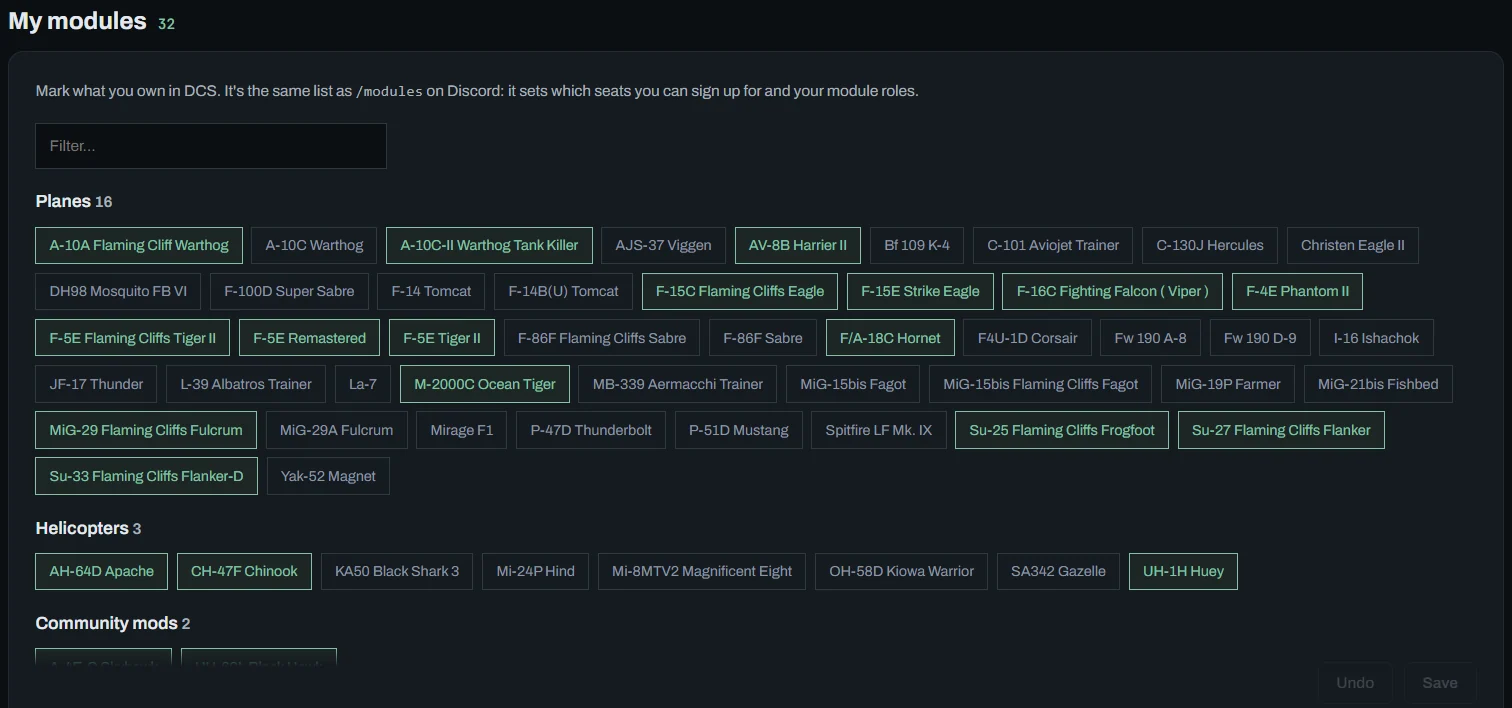This screenshot has height=708, width=1512.
Task: Toggle Su-27 Flaming Cliffs Flanker chip
Action: coord(1281,430)
